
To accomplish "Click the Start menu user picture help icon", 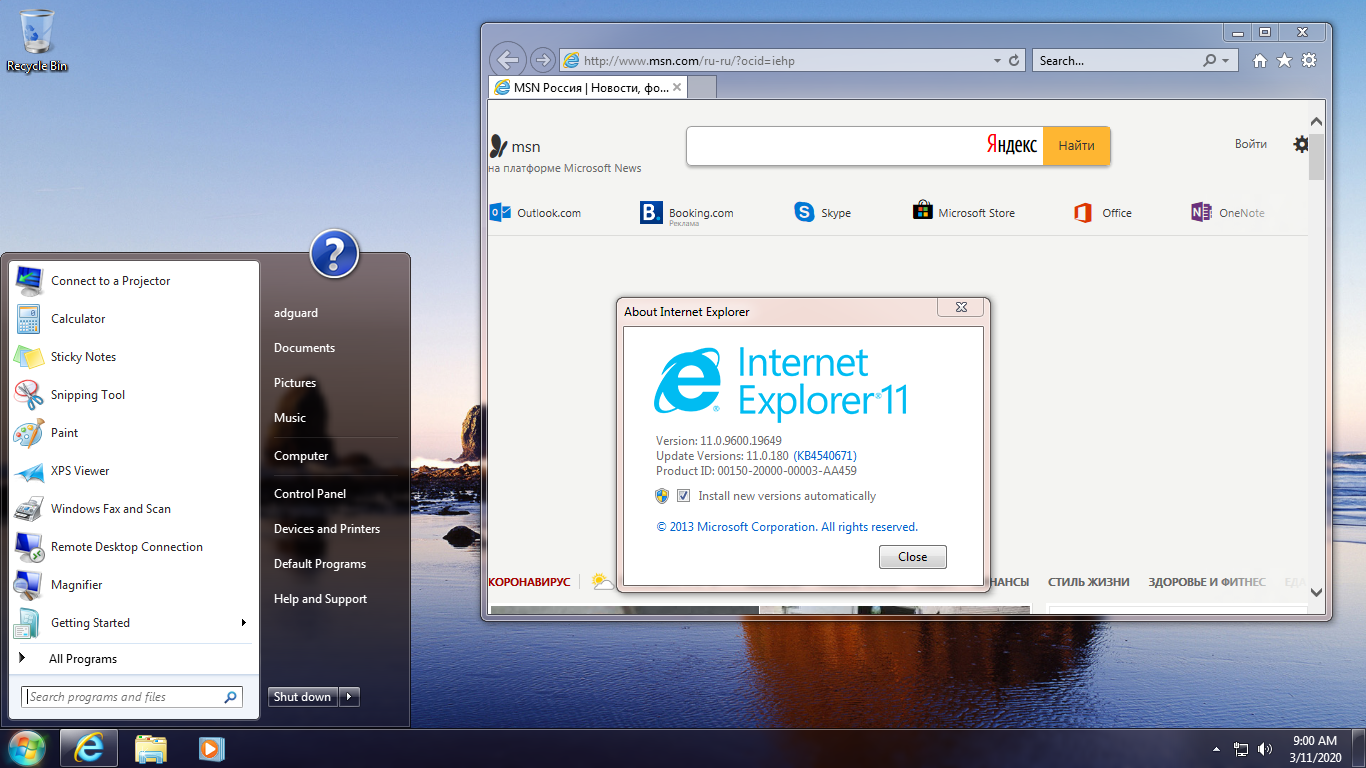I will 334,254.
